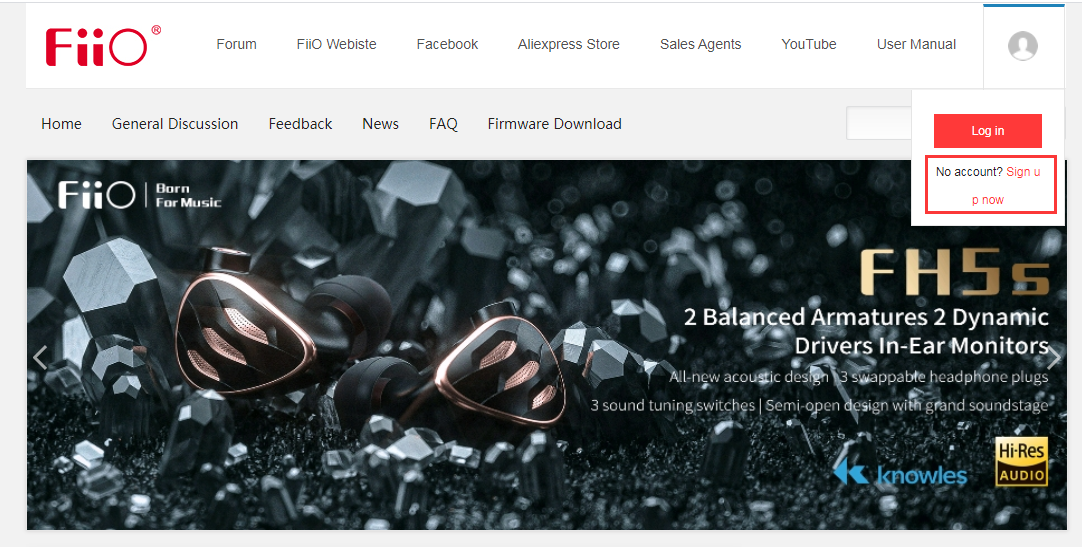Open the Forum link in top navigation

(x=236, y=45)
